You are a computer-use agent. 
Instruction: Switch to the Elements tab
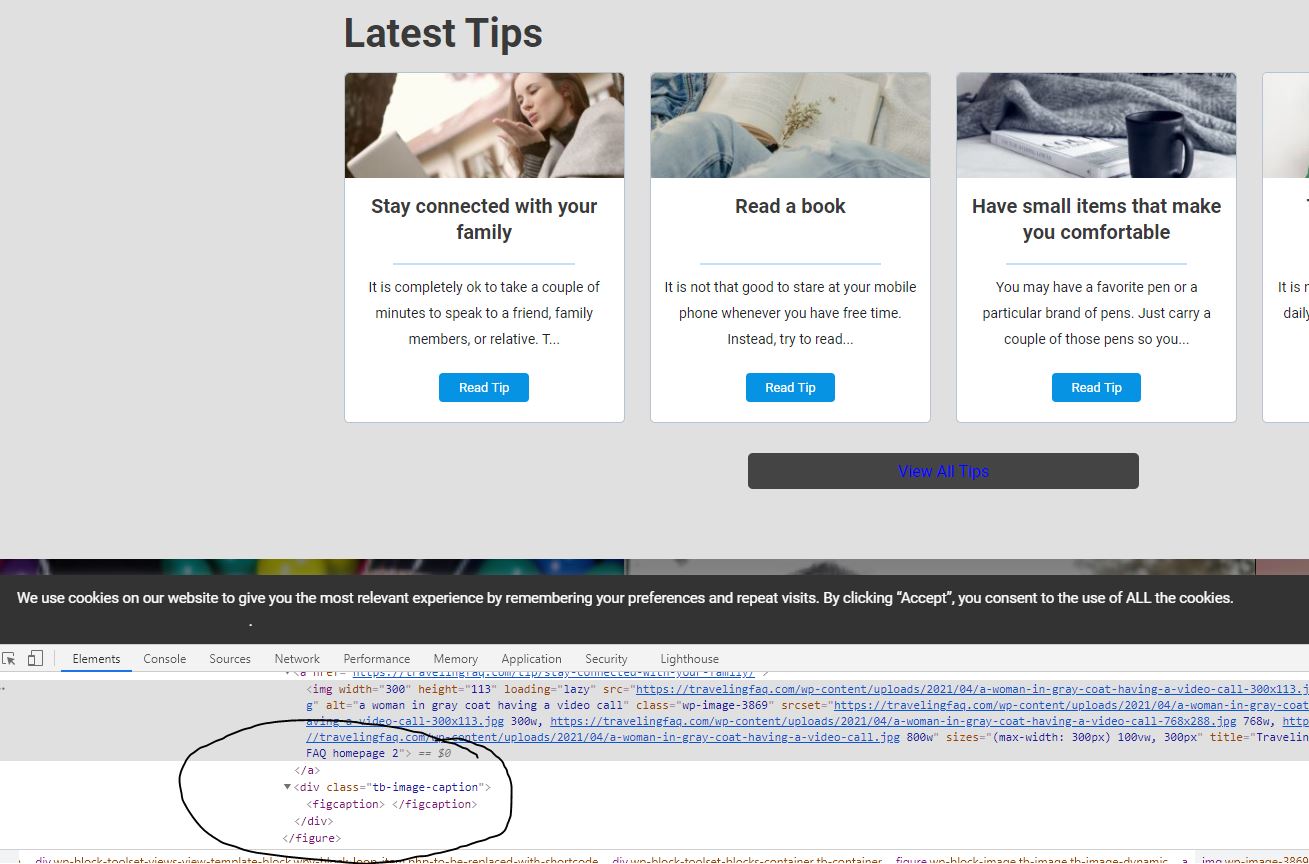(x=96, y=659)
